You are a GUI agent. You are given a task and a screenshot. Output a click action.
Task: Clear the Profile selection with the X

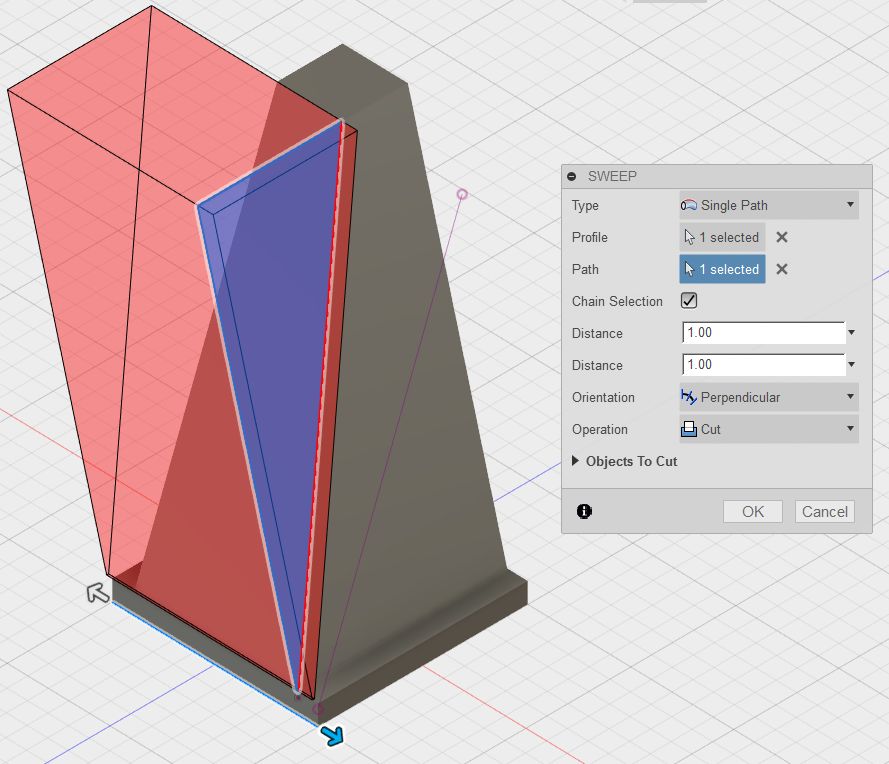[x=781, y=237]
